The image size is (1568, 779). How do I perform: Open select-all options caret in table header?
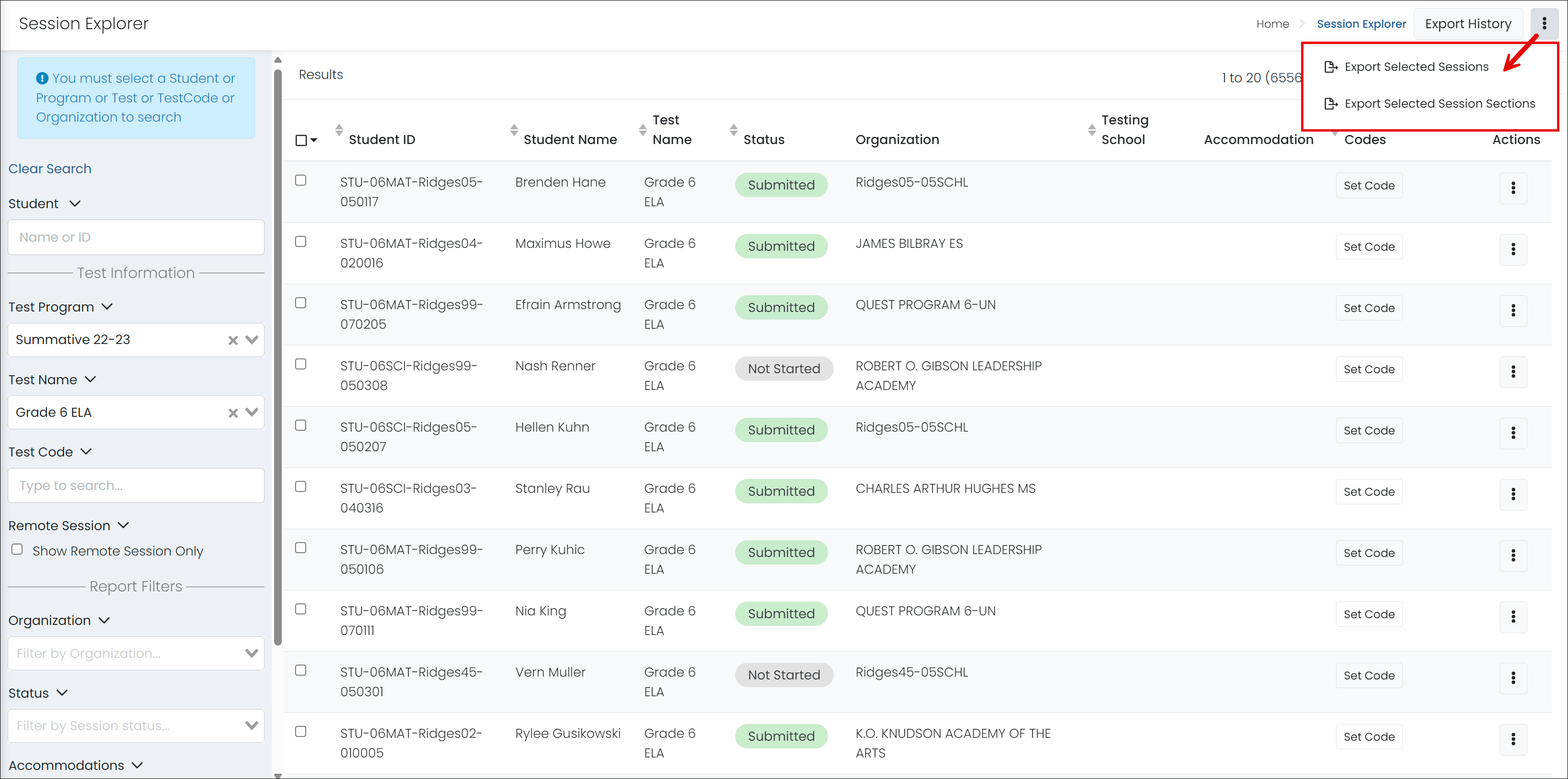tap(314, 141)
